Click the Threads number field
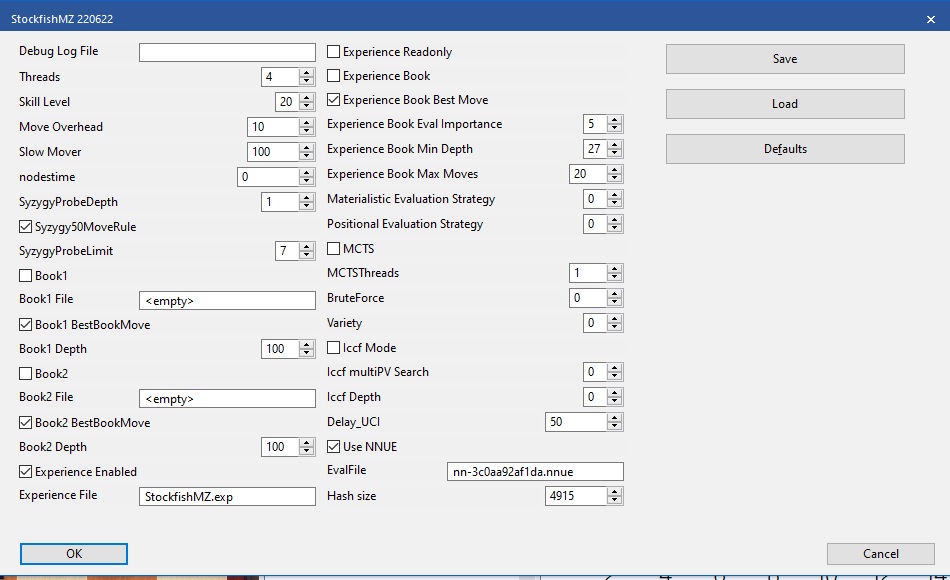 (x=281, y=77)
